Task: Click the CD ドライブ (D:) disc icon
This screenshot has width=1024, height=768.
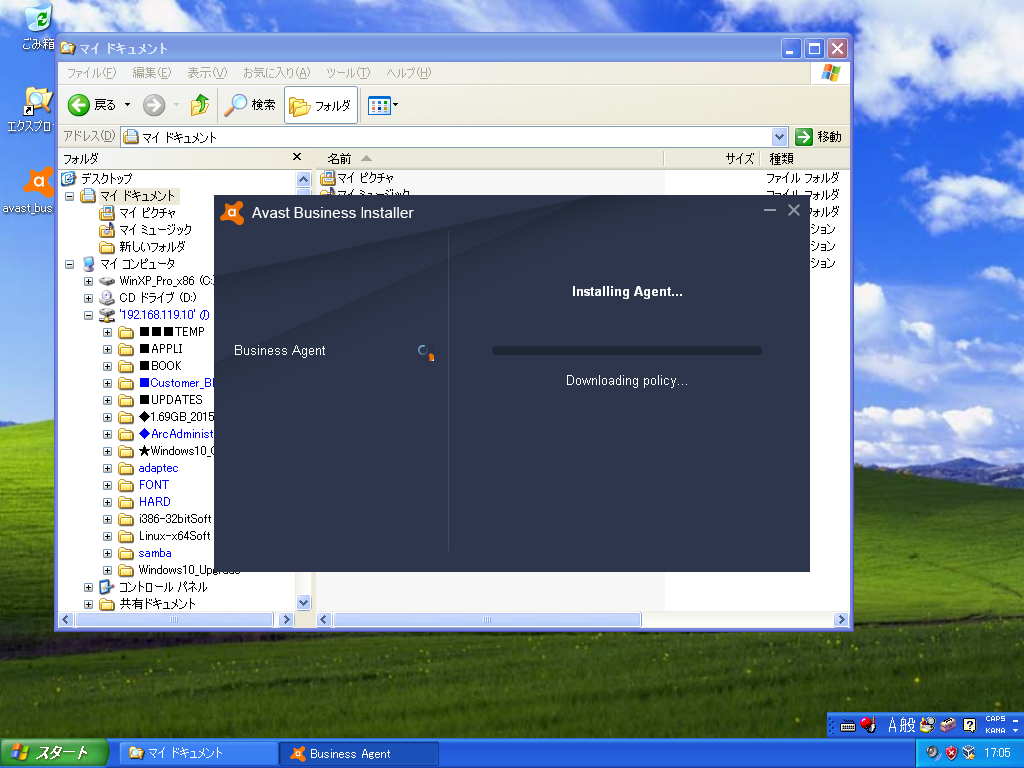Action: coord(106,298)
